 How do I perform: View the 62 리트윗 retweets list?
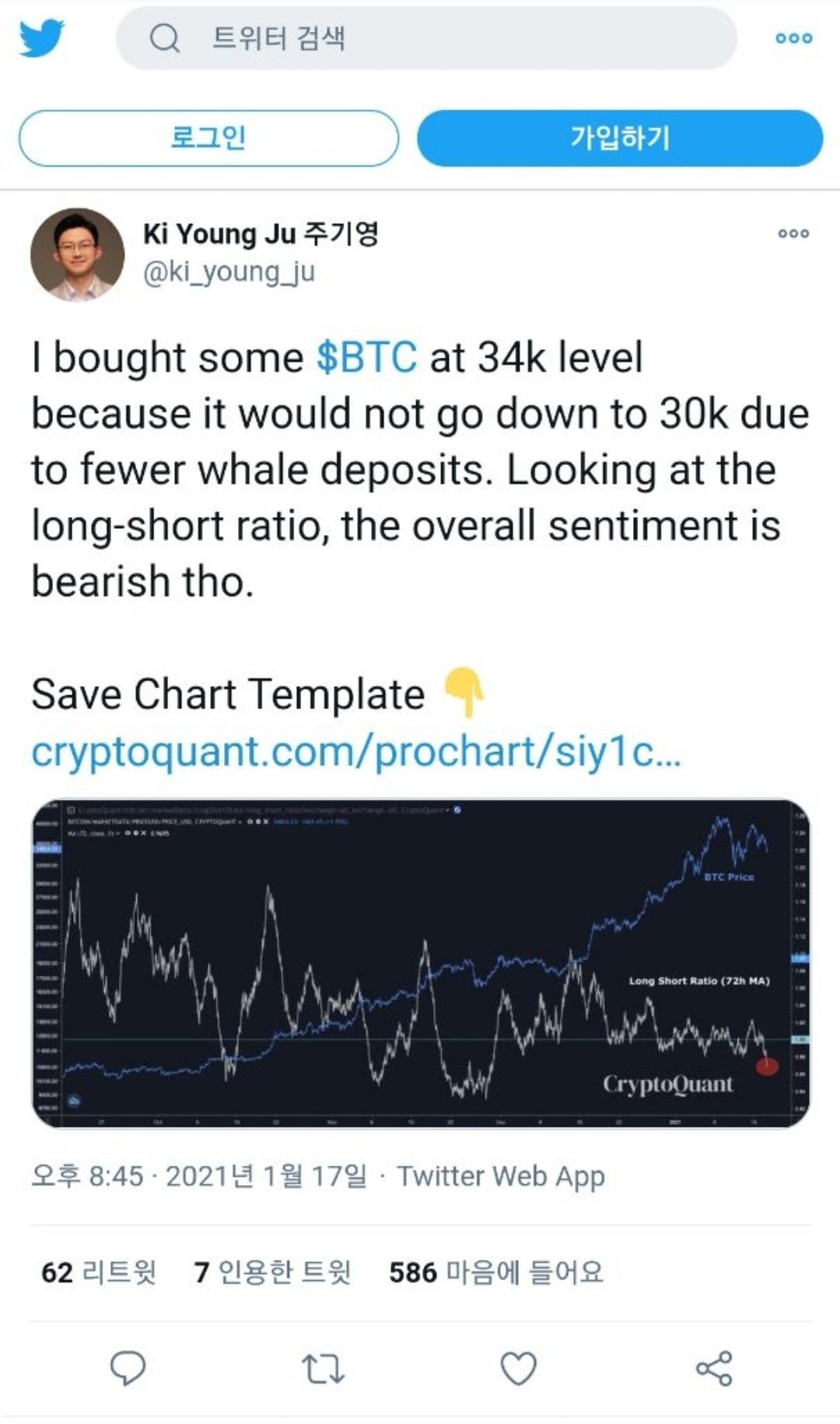(99, 1272)
